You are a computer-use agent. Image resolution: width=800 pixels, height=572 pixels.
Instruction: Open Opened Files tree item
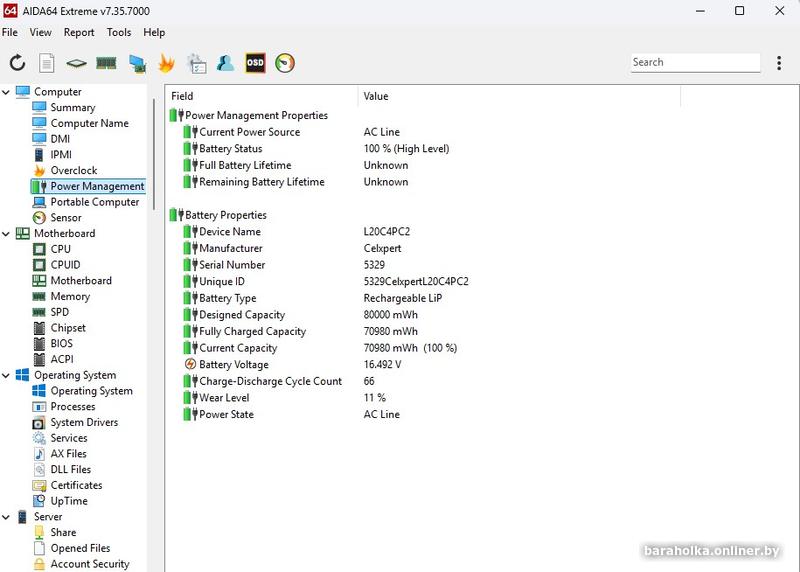(71, 549)
